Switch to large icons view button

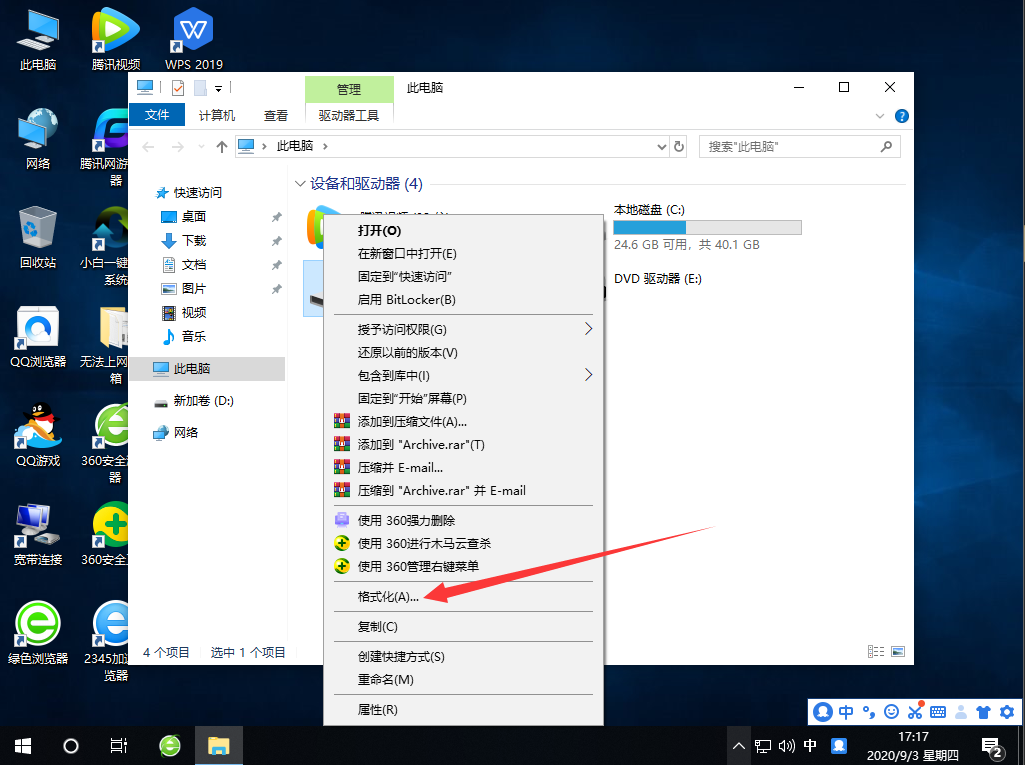click(x=897, y=652)
